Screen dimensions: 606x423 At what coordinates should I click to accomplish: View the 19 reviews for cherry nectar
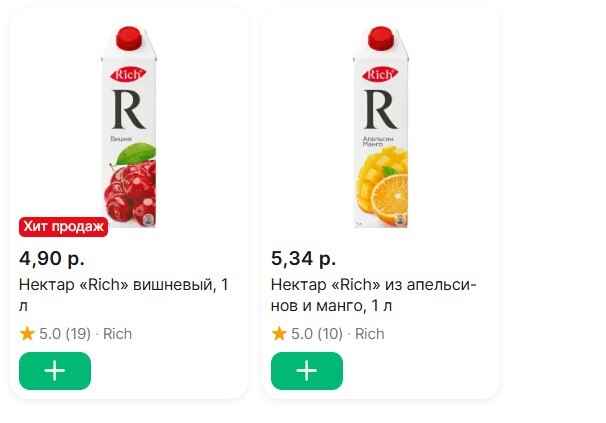coord(78,334)
